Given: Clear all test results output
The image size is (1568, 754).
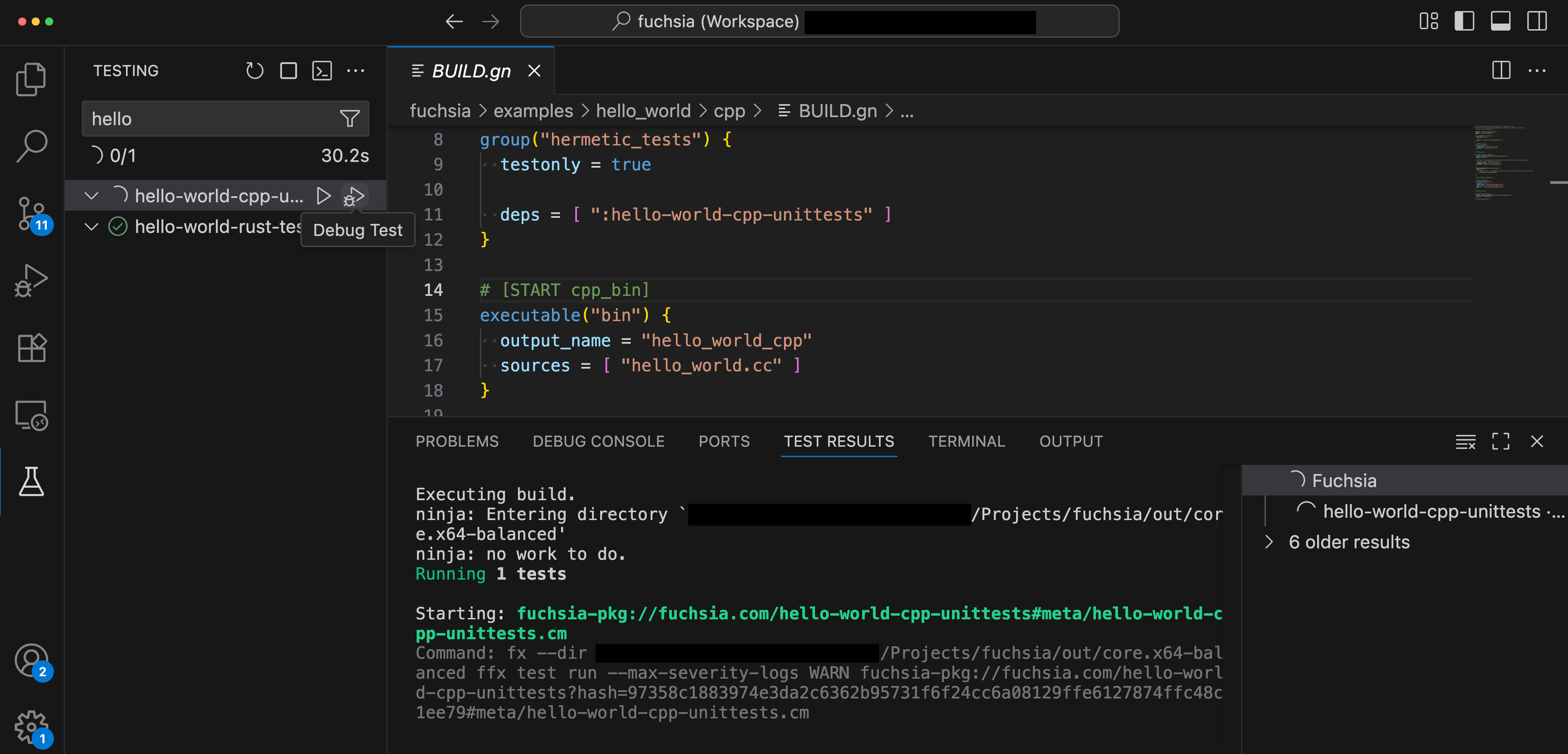Looking at the screenshot, I should tap(1465, 441).
